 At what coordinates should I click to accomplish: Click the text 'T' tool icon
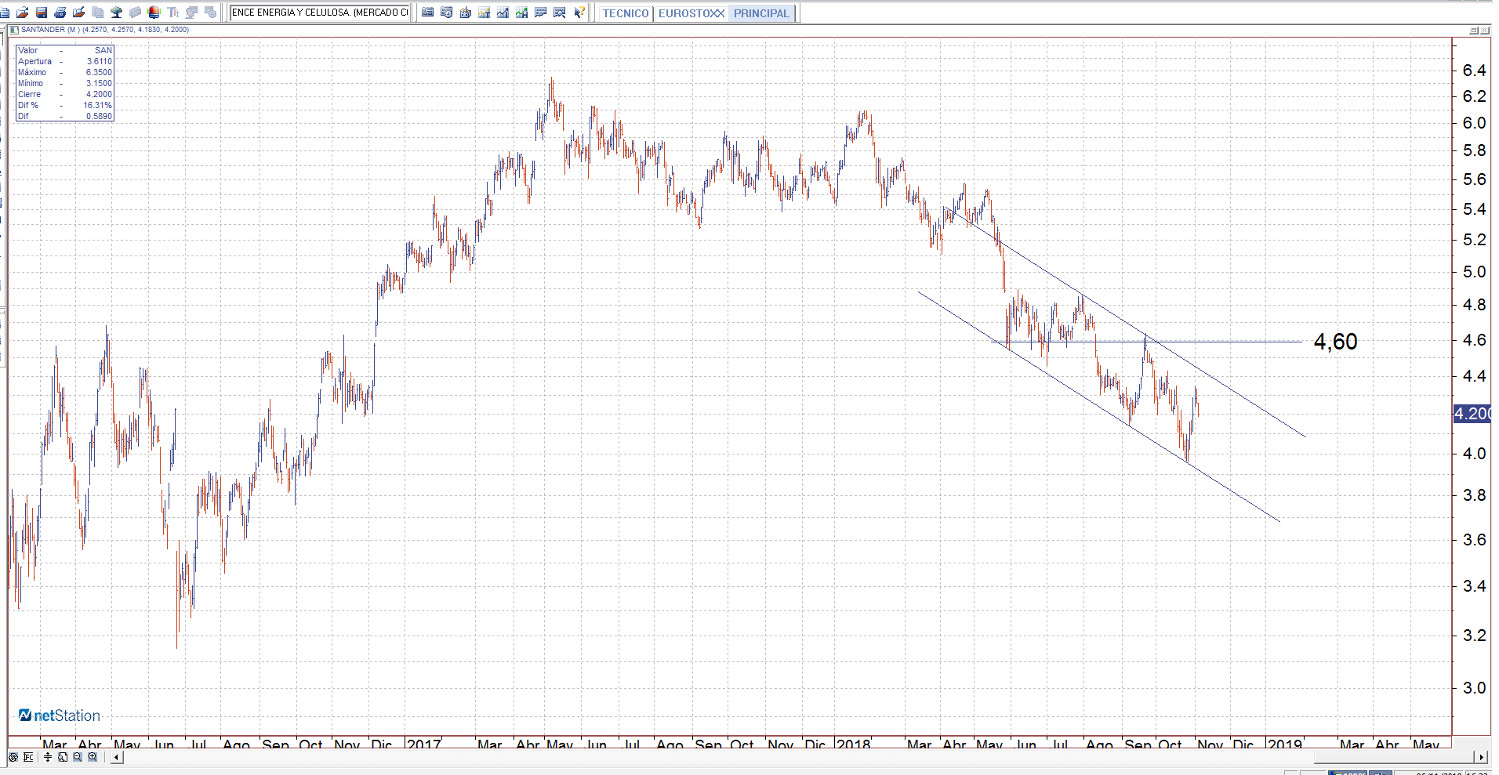coord(173,13)
